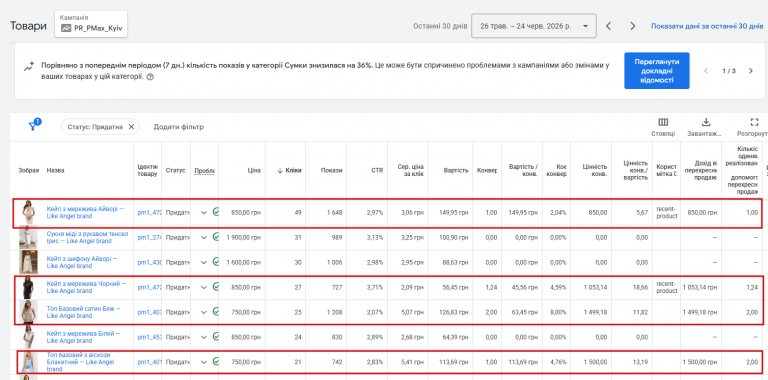
Task: Open product Кейп з мережива Айворі
Action: [85, 212]
